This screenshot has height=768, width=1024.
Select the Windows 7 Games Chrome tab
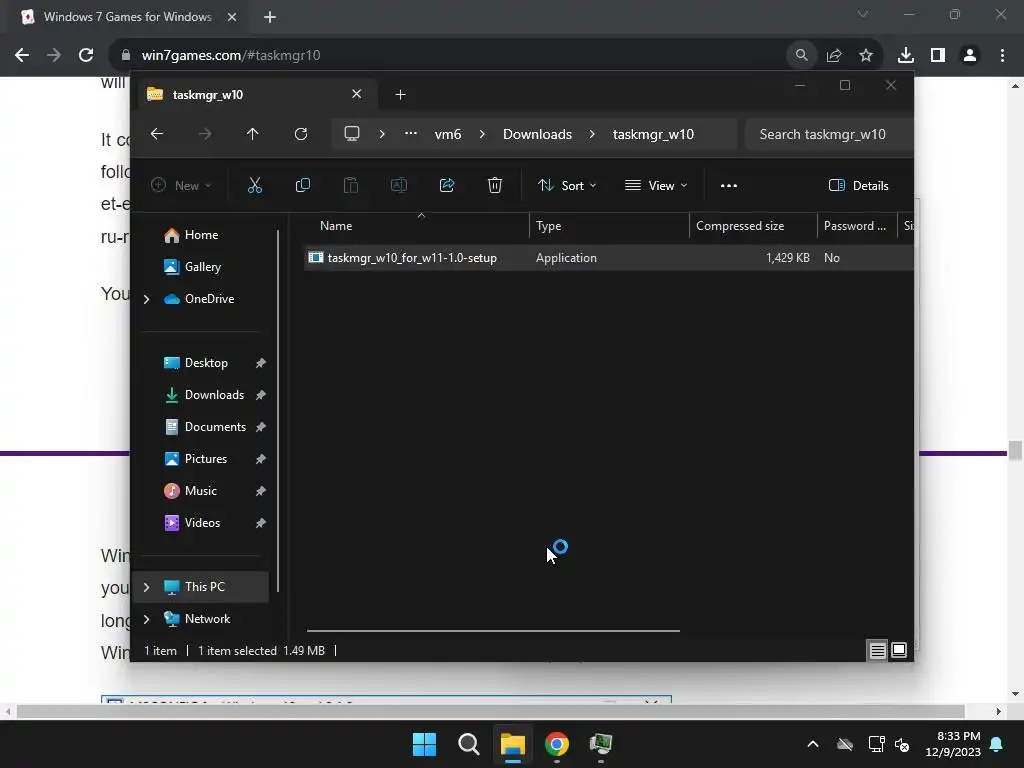(127, 17)
